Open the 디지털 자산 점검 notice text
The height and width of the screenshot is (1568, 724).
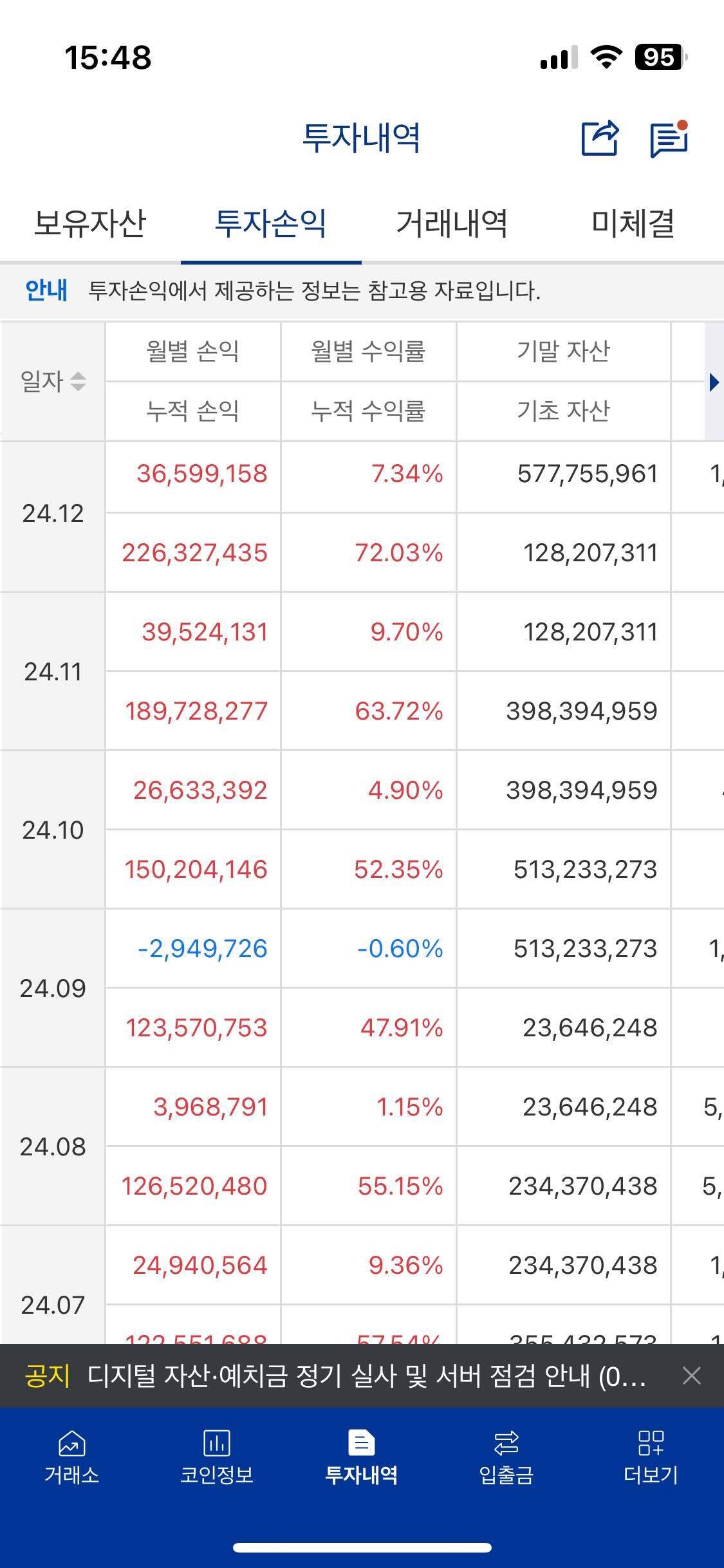click(x=367, y=1376)
